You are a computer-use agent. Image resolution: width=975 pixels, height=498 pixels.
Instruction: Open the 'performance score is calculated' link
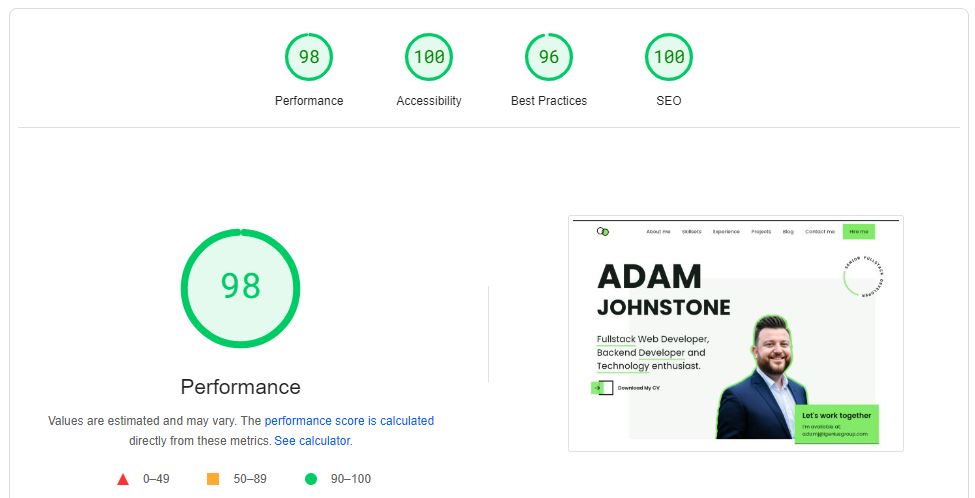pyautogui.click(x=349, y=421)
